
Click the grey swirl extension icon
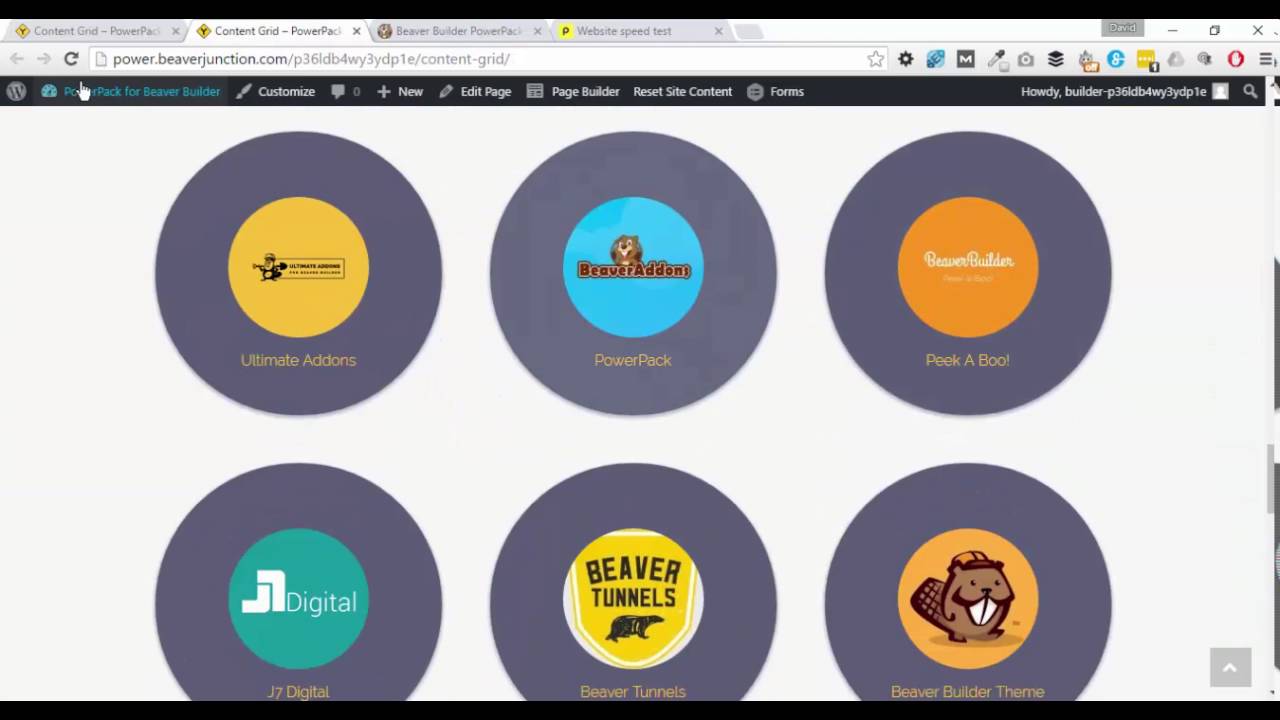pyautogui.click(x=1205, y=59)
